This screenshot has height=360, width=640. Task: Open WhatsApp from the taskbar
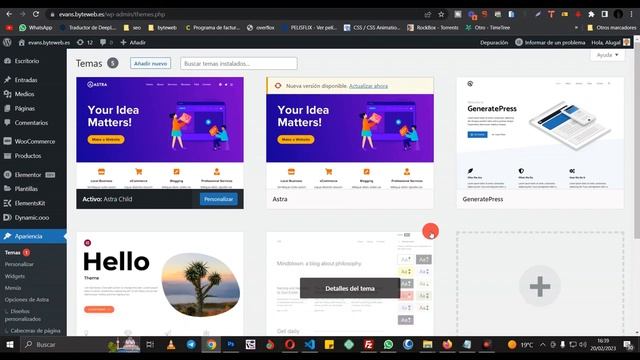click(388, 344)
